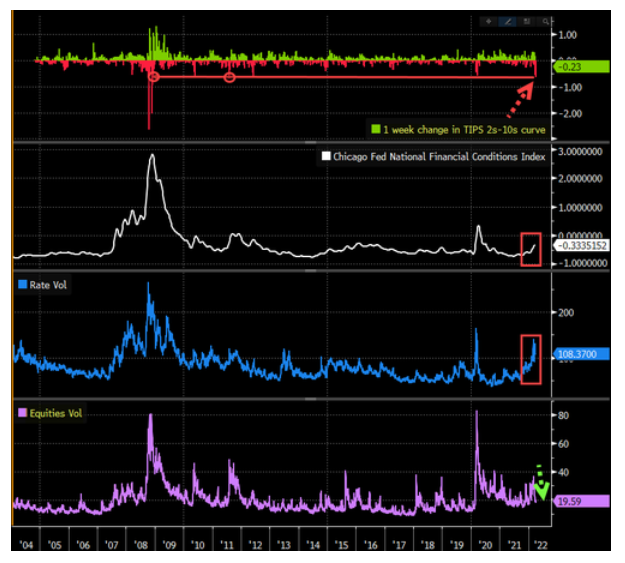Image resolution: width=625 pixels, height=563 pixels.
Task: Click the 3.0000000 axis label
Action: 580,152
